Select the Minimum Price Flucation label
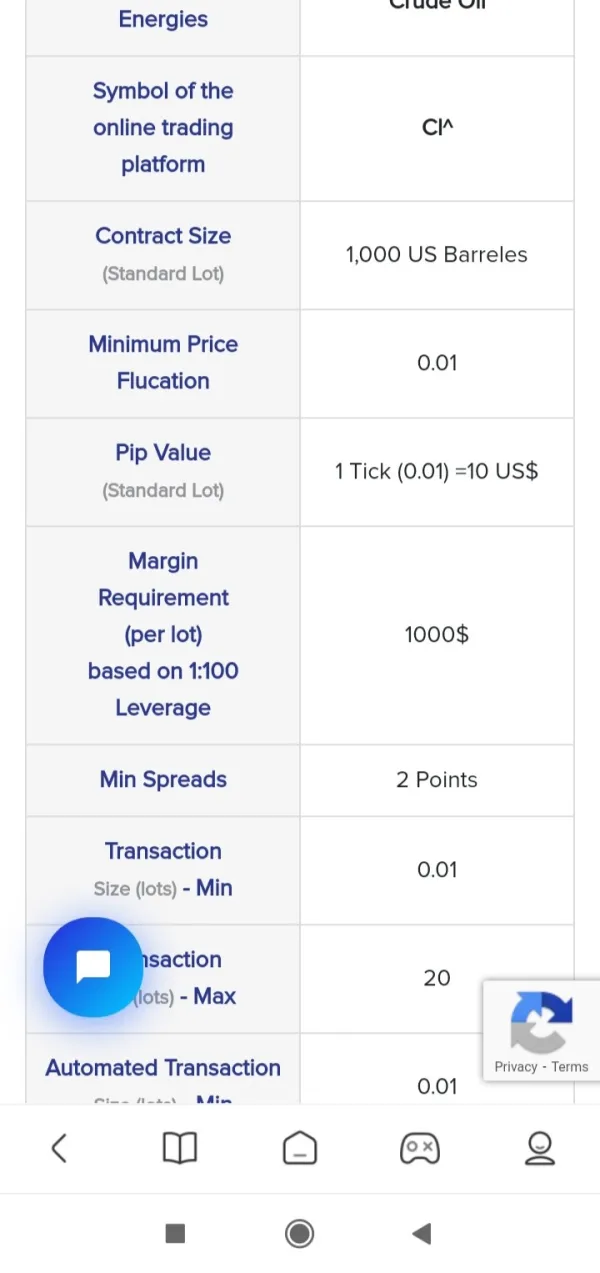Screen dimensions: 600x1273 (x=163, y=362)
